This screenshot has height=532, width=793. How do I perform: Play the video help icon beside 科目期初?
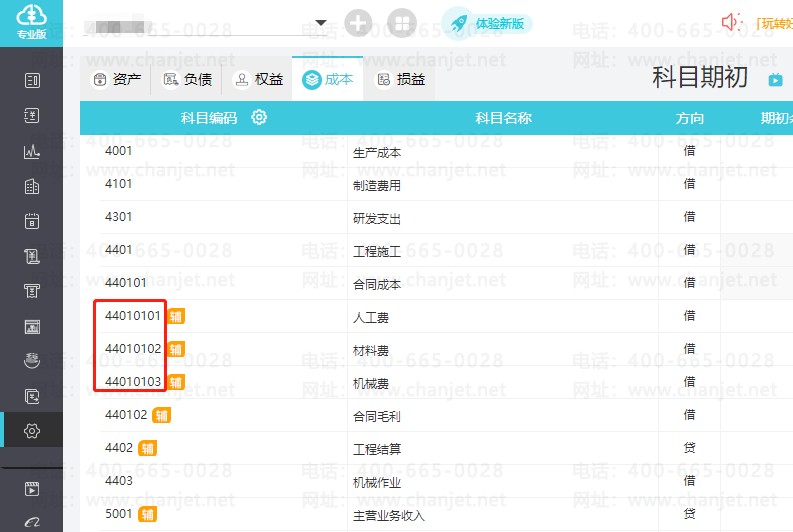[775, 80]
